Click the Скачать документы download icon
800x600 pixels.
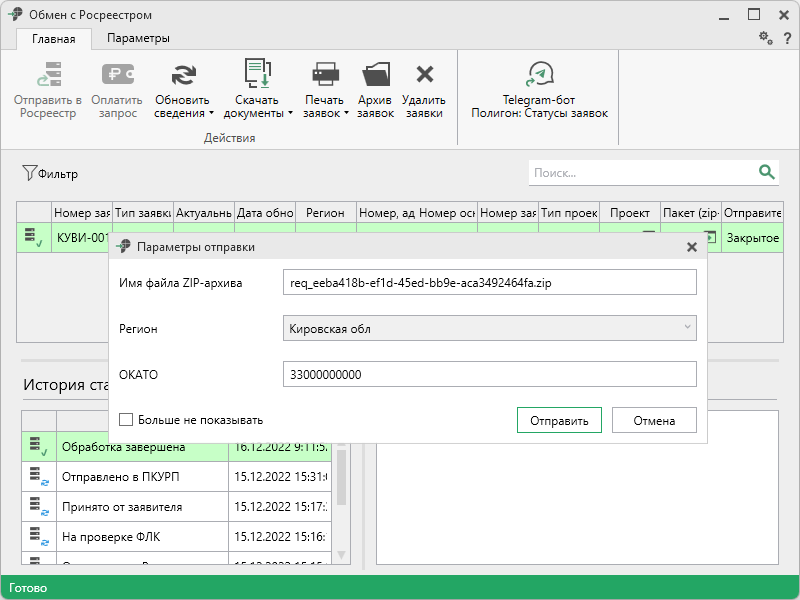click(x=257, y=75)
